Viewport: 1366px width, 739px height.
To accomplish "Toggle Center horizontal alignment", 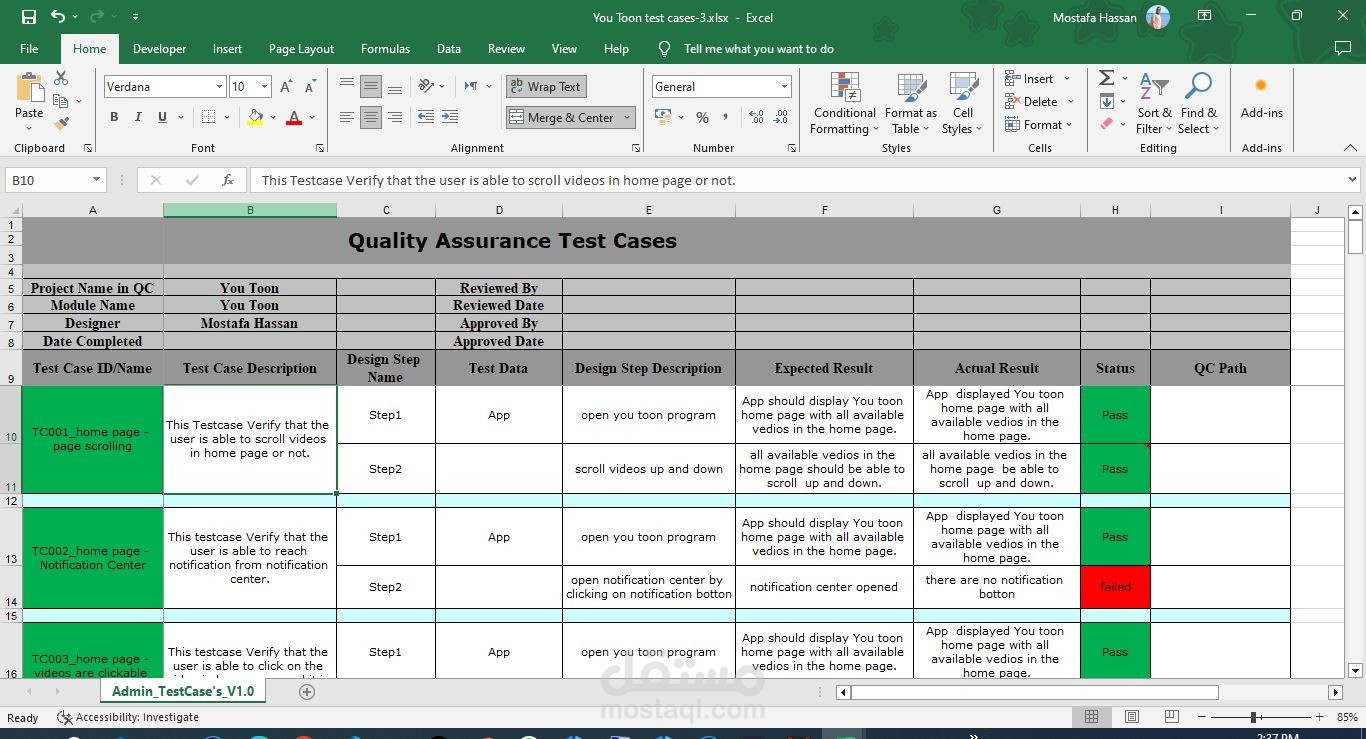I will tap(371, 117).
